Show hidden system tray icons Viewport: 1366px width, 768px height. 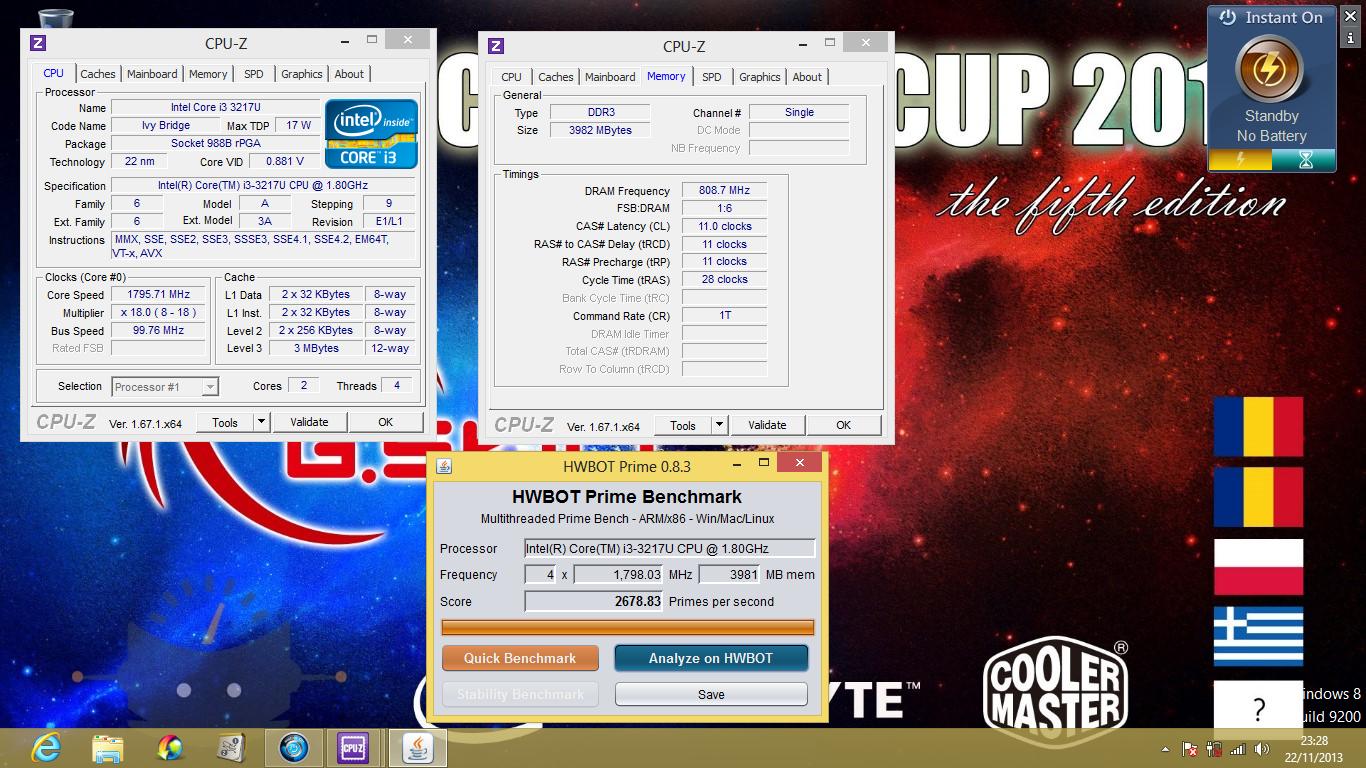1165,749
